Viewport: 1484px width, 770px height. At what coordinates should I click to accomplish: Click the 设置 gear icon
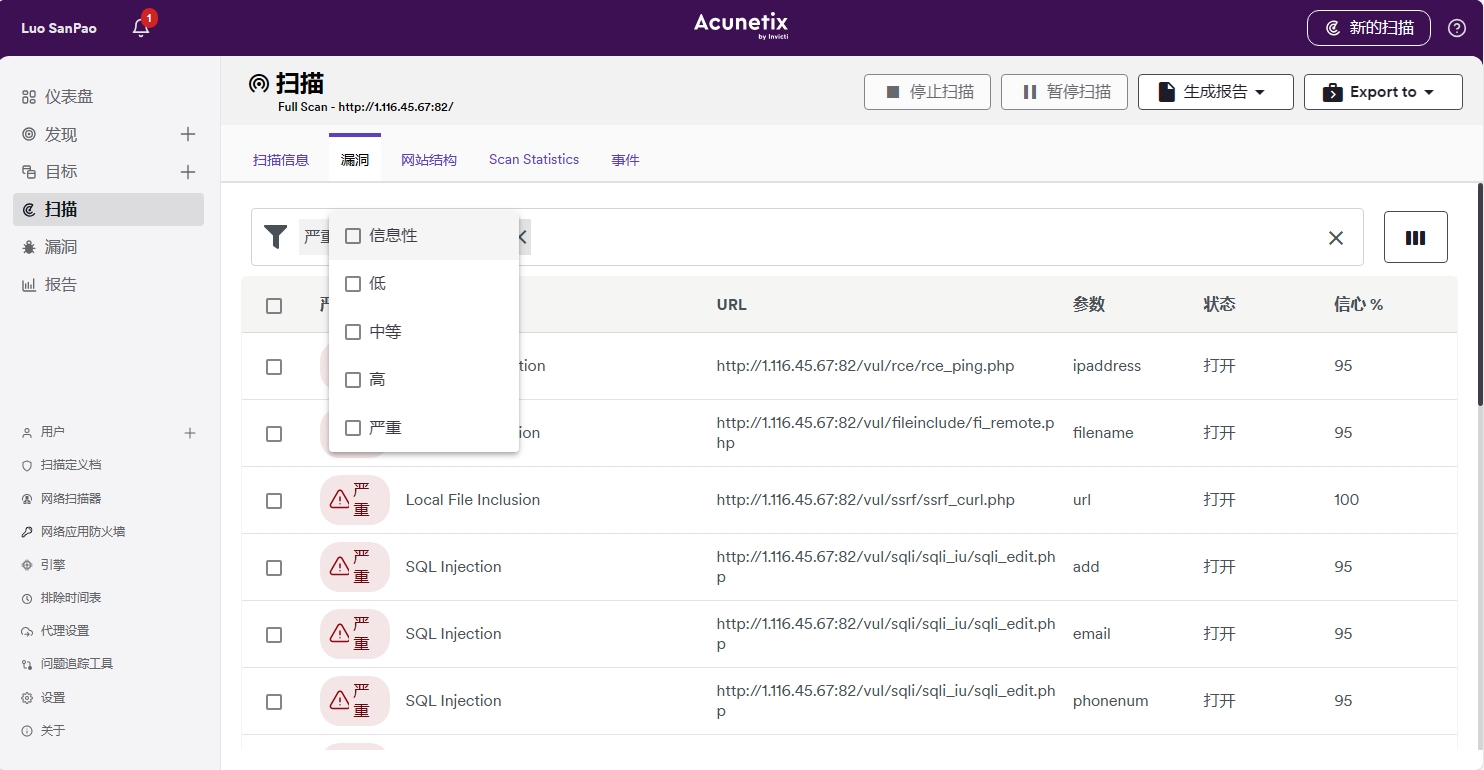point(27,698)
